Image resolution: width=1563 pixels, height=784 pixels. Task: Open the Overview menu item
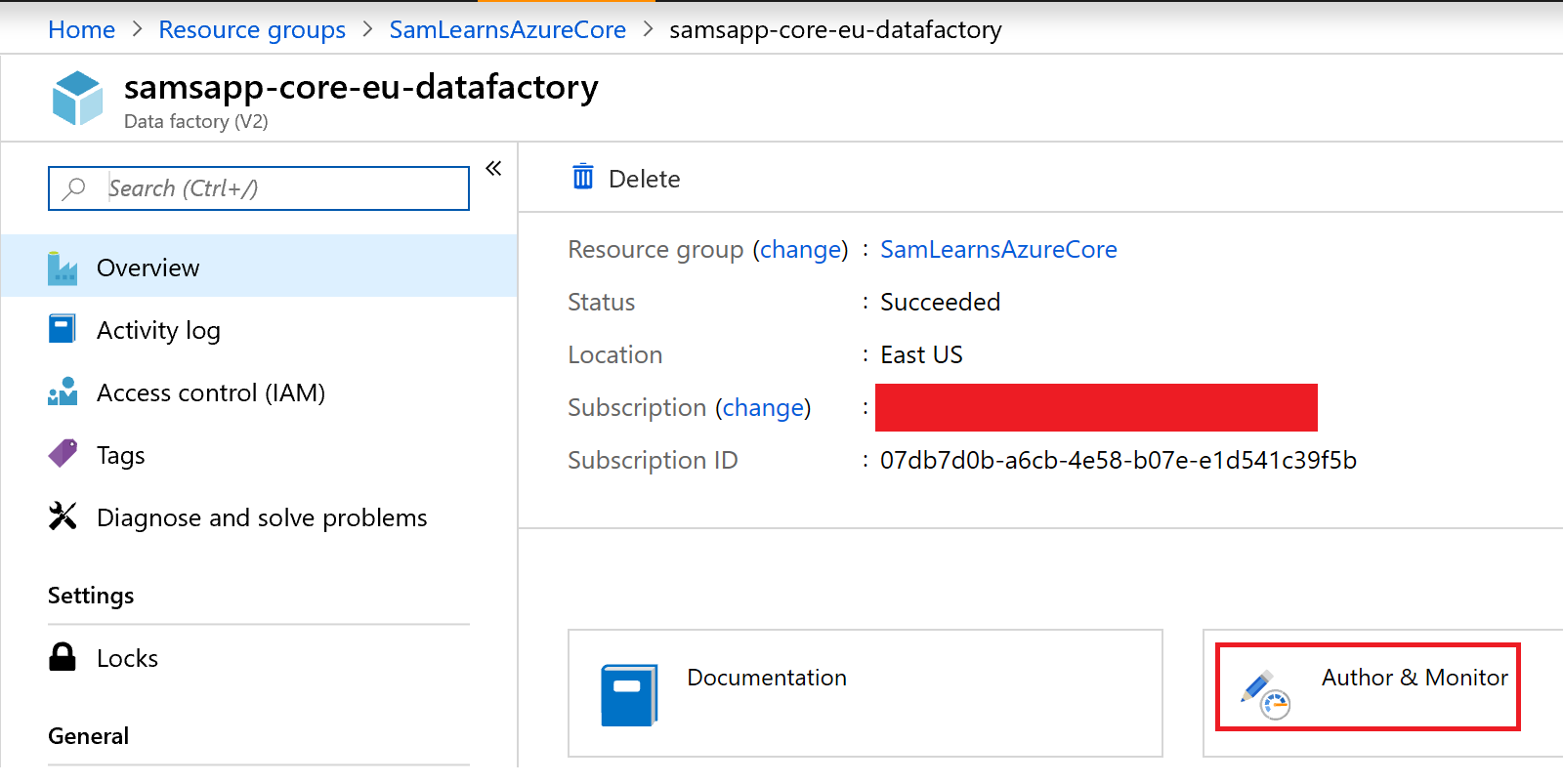pyautogui.click(x=148, y=268)
